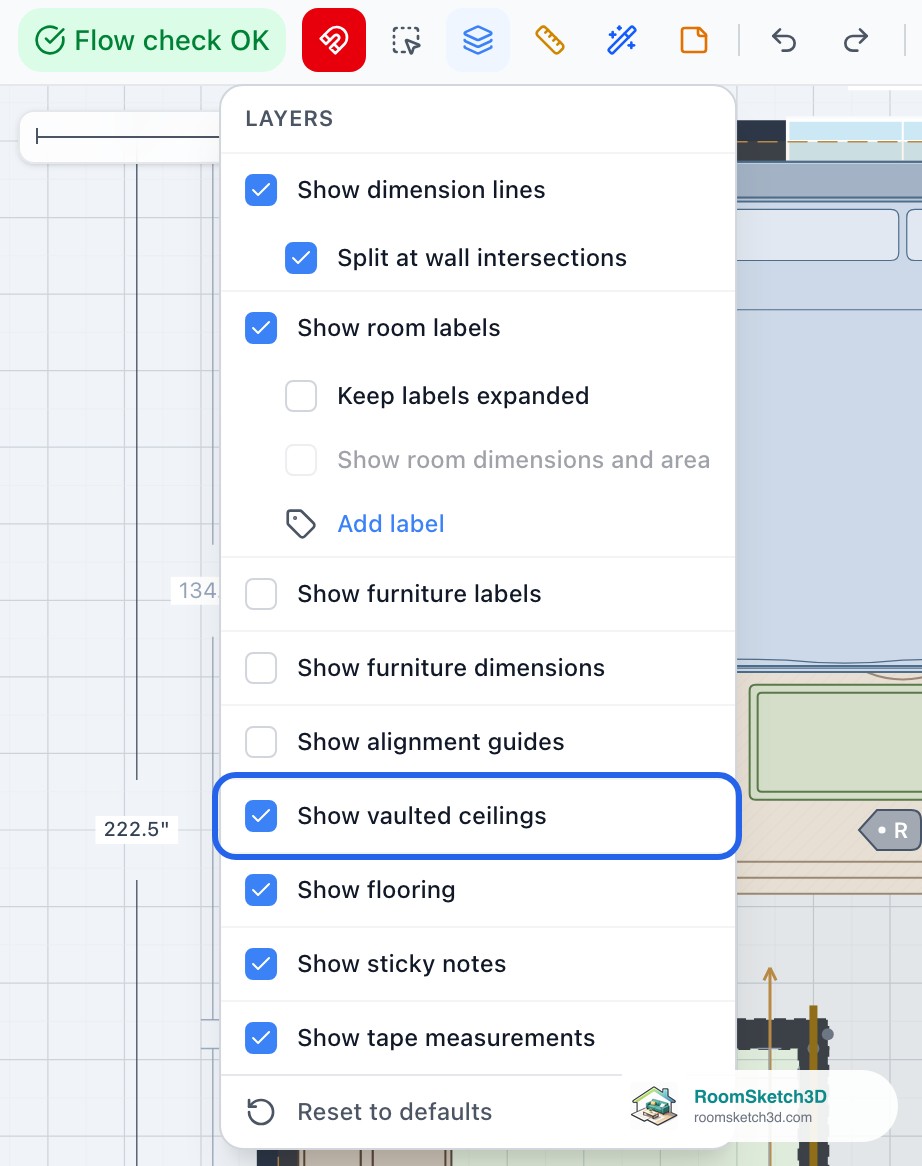This screenshot has height=1166, width=922.
Task: Enable Keep labels expanded
Action: tap(301, 396)
